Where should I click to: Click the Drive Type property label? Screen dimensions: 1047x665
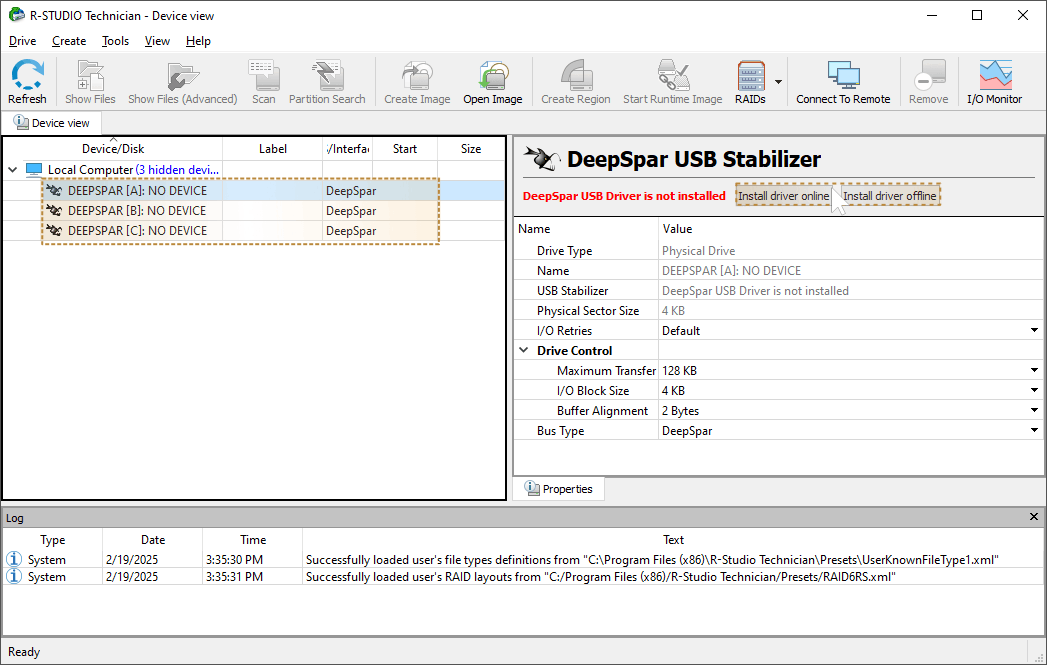tap(564, 250)
